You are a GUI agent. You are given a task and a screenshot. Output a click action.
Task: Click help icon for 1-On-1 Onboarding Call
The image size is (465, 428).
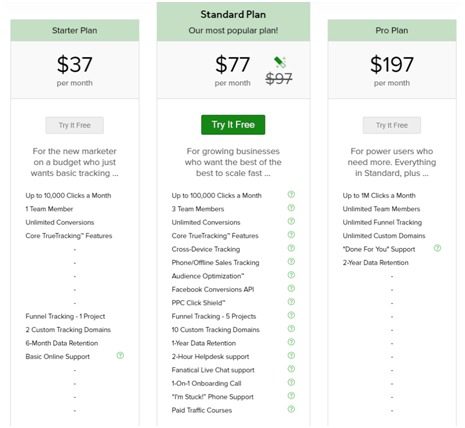pos(291,382)
